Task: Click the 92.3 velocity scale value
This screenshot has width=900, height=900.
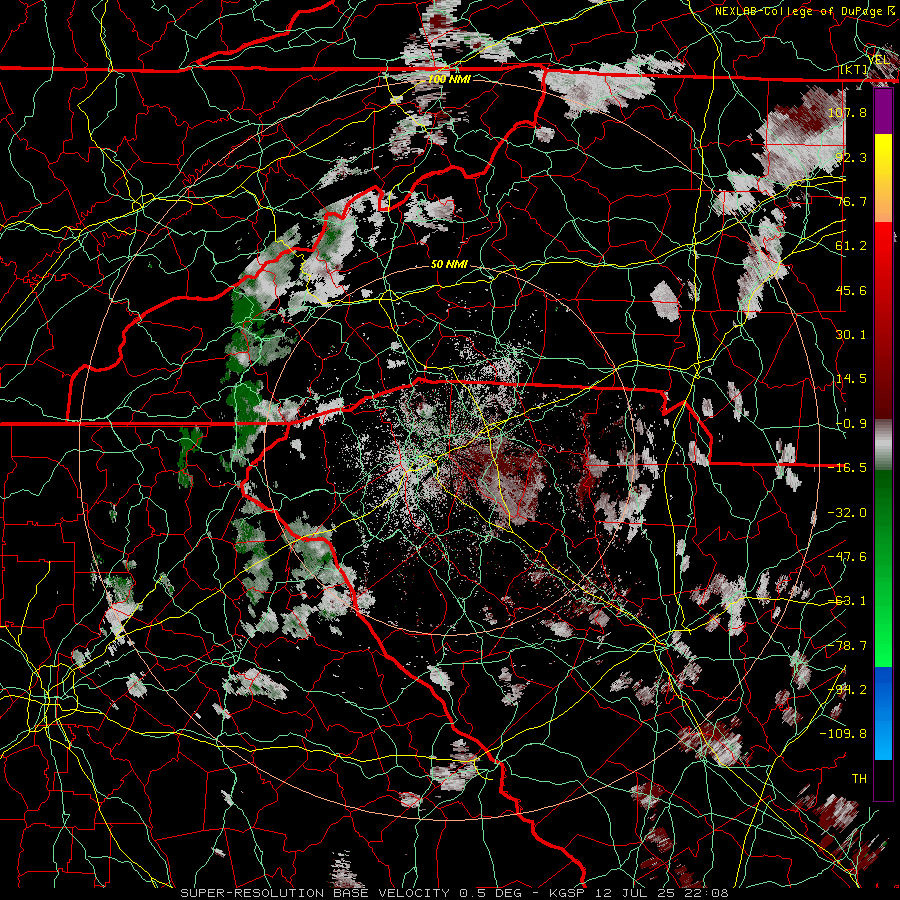Action: pos(851,157)
